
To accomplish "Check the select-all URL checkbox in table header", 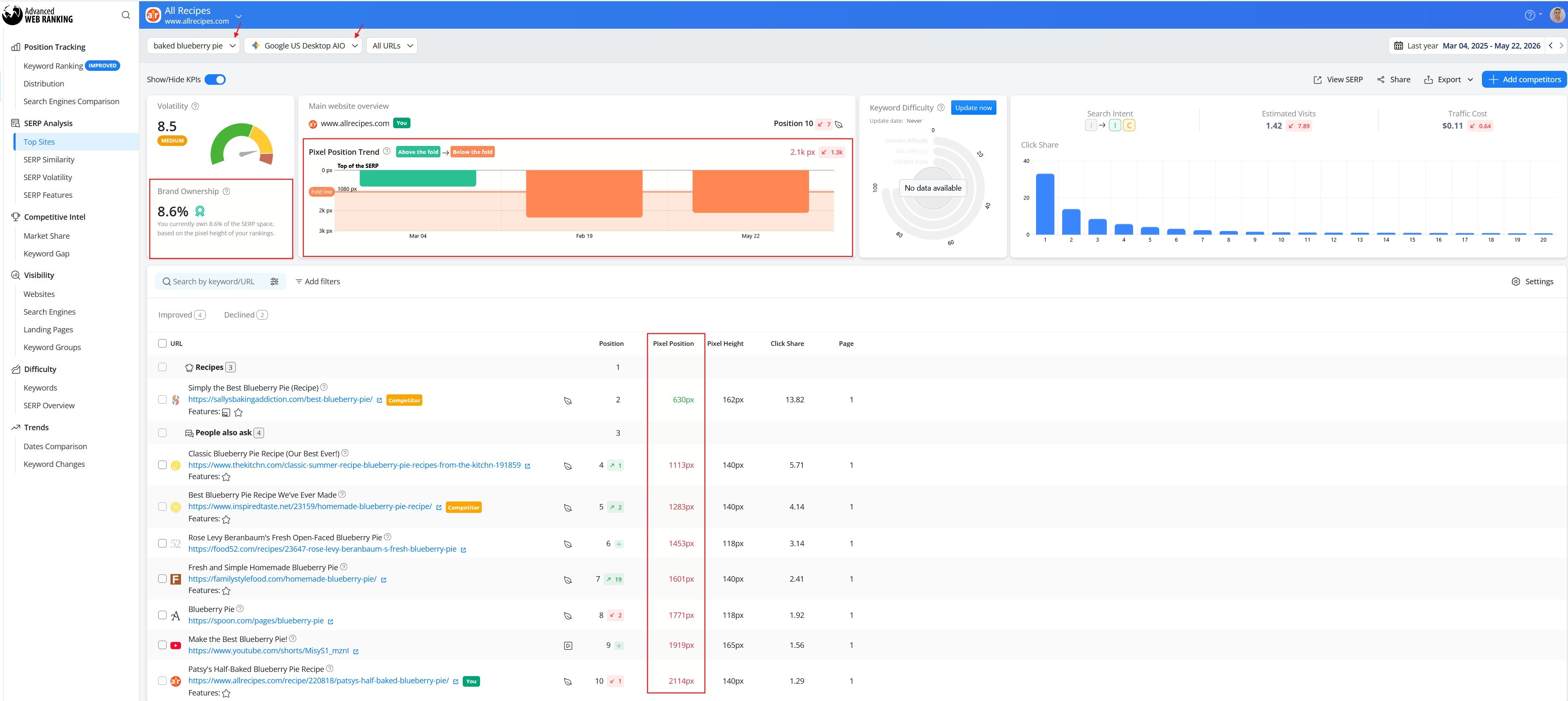I will (162, 343).
